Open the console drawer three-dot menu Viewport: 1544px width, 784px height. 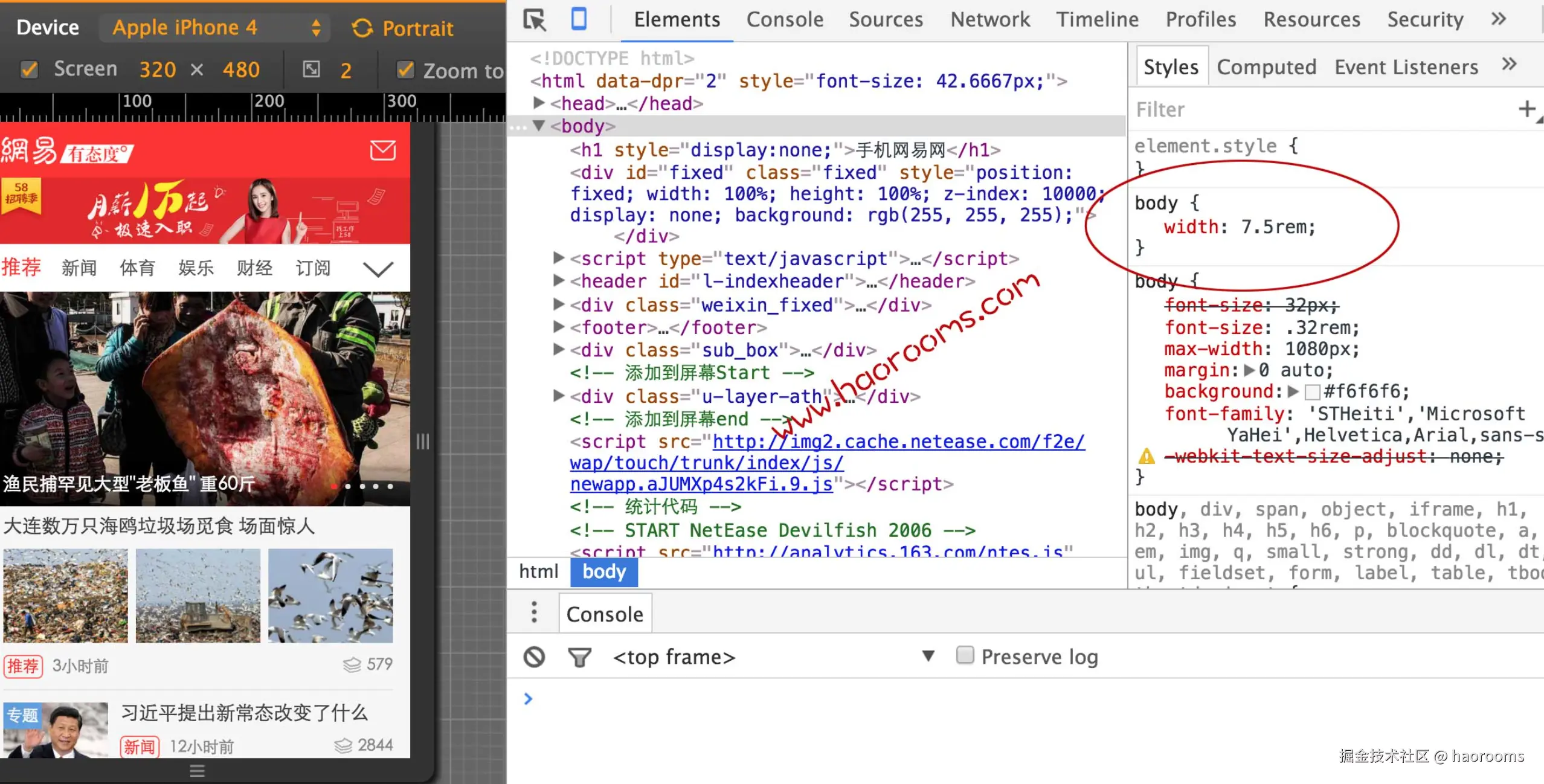click(534, 612)
